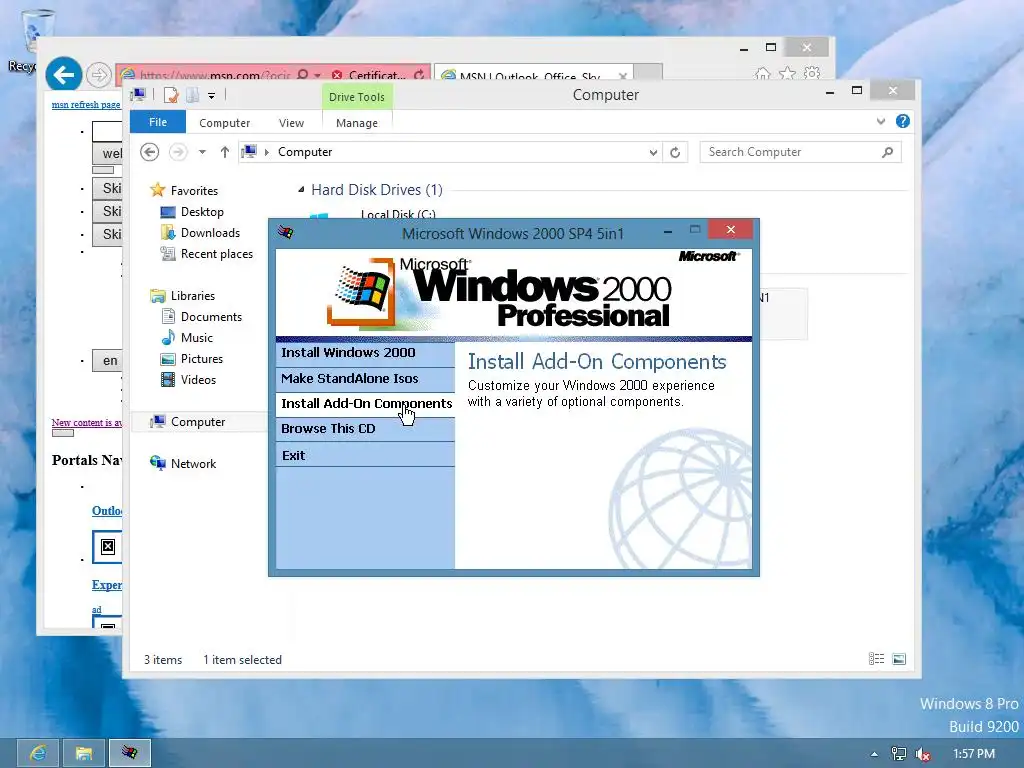Click the taskbar clock

[x=974, y=754]
